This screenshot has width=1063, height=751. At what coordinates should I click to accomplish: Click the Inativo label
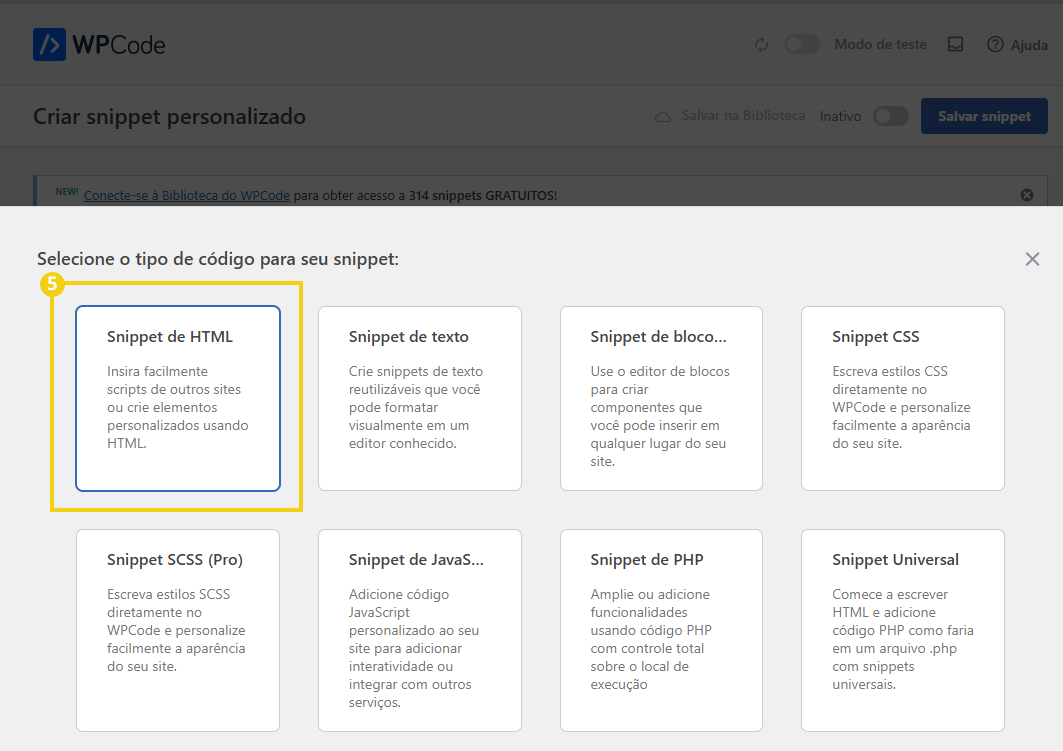(x=840, y=117)
